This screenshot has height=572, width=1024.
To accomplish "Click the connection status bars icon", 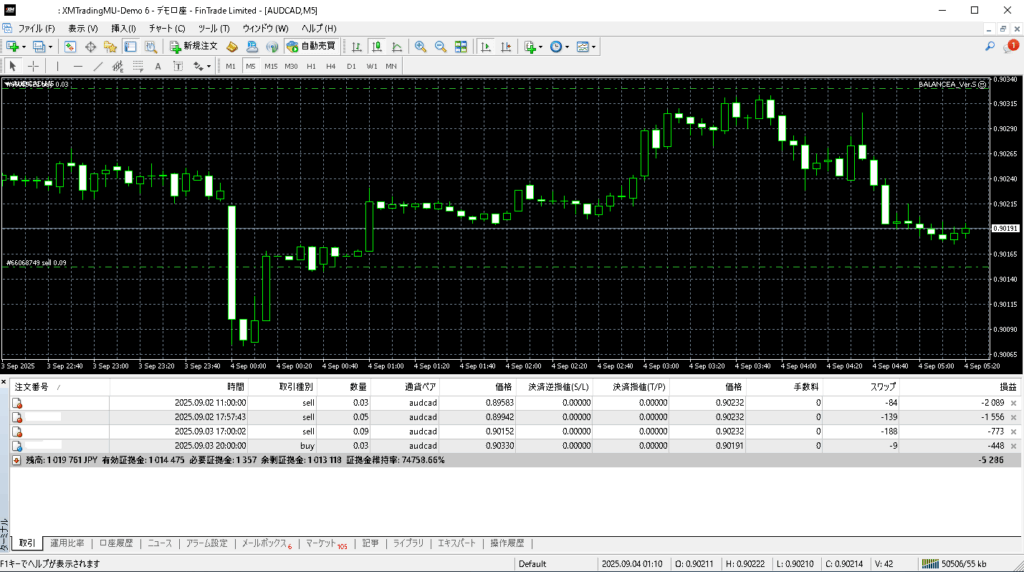I will point(930,564).
